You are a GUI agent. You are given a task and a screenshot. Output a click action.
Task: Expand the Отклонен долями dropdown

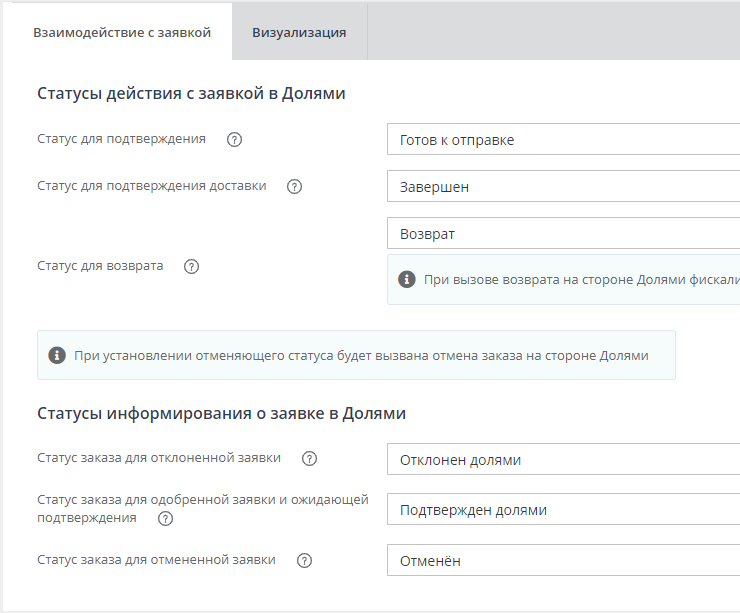(x=563, y=460)
